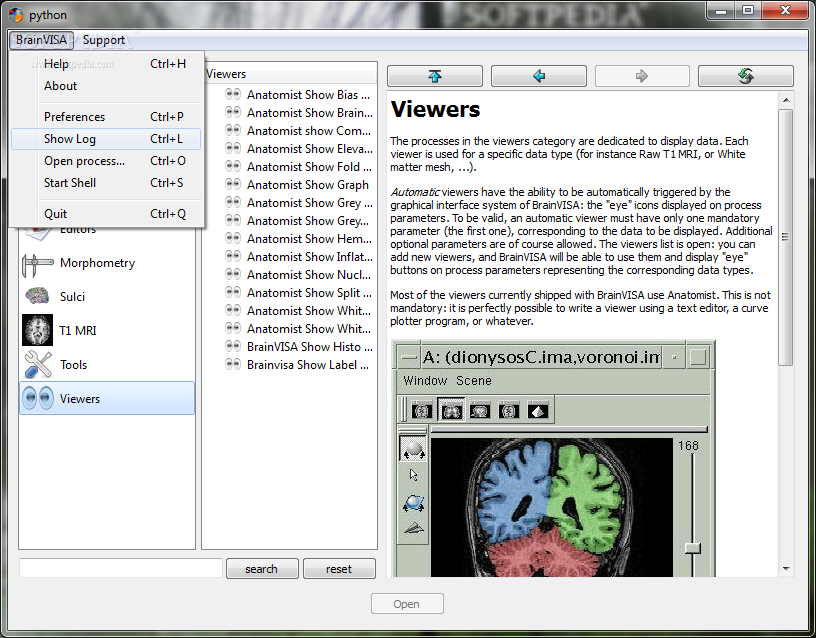The width and height of the screenshot is (816, 638).
Task: Click eyes icon beside Brainvisa Show Label
Action: 233,364
